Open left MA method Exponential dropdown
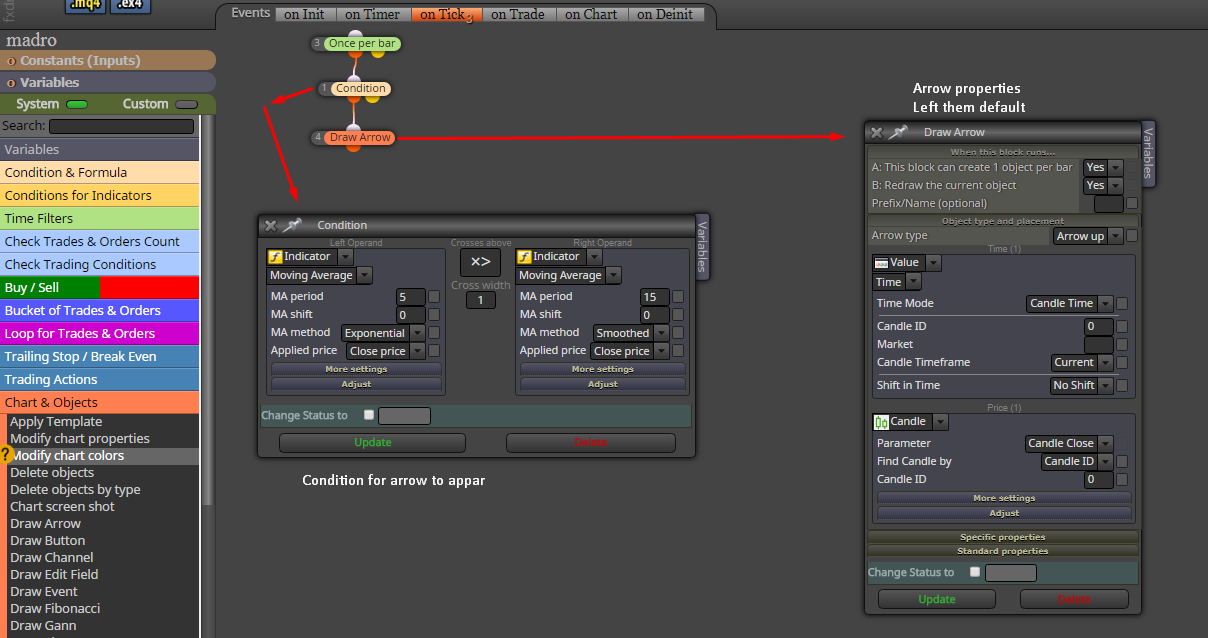This screenshot has width=1208, height=638. 383,333
